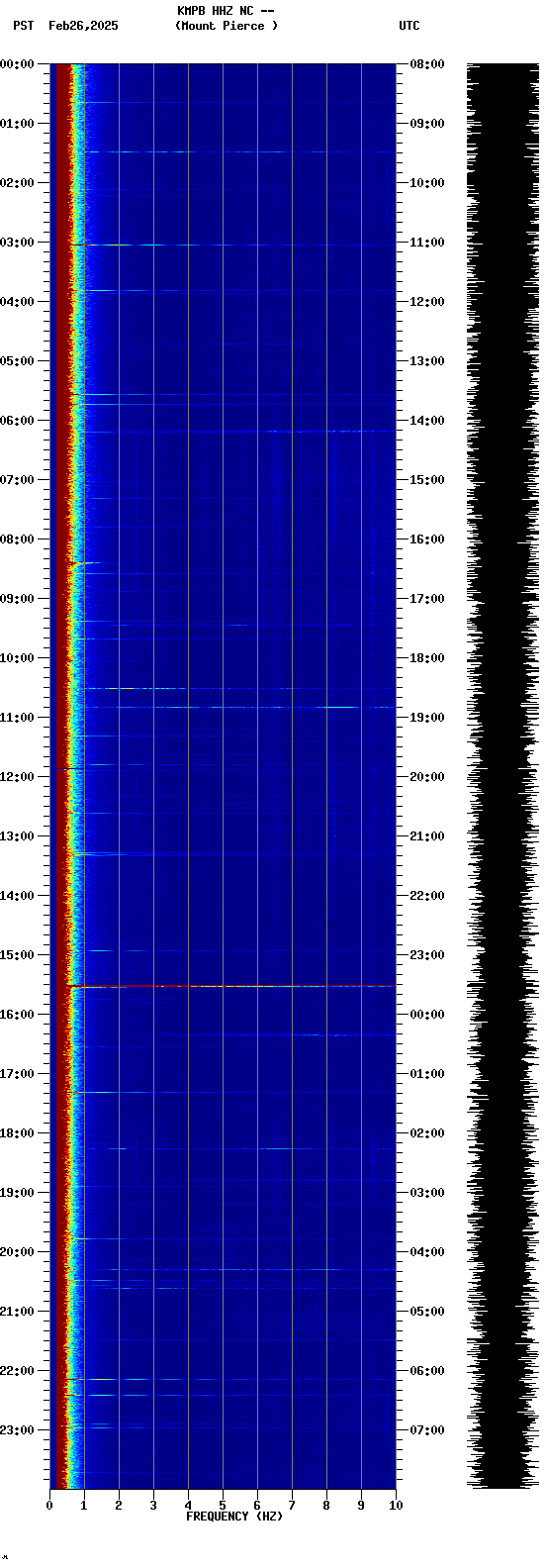Click the PST time label '23:00'
The width and height of the screenshot is (546, 1568).
click(x=17, y=1430)
